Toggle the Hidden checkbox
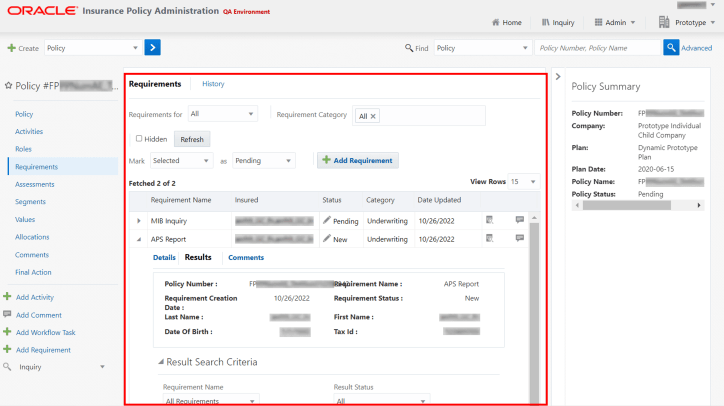724x406 pixels. click(x=139, y=139)
